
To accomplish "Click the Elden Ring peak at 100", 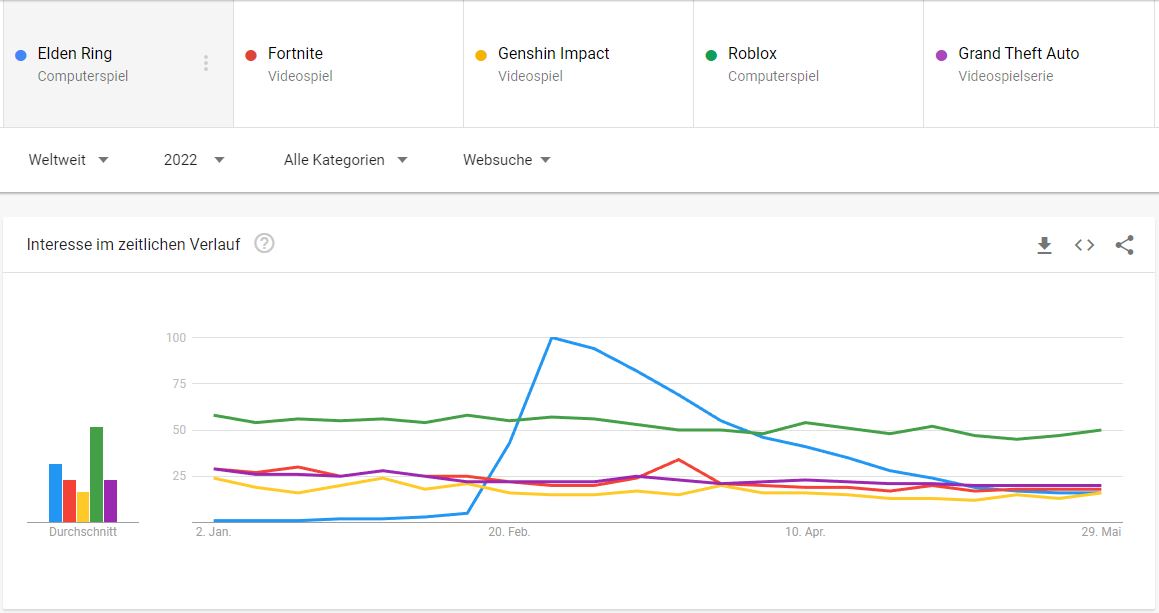I will click(552, 338).
